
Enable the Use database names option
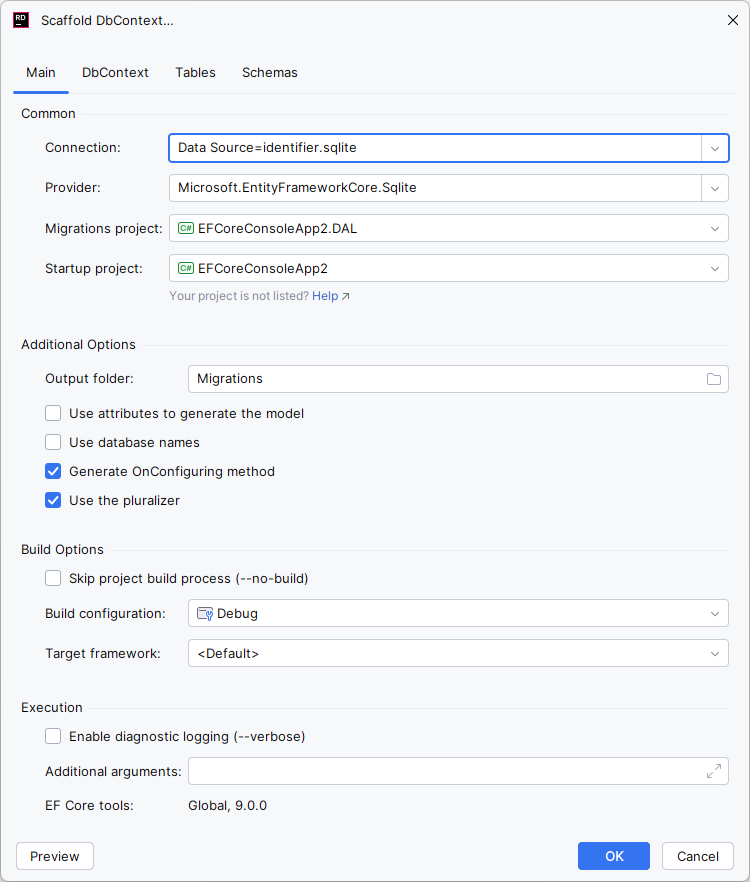tap(52, 442)
